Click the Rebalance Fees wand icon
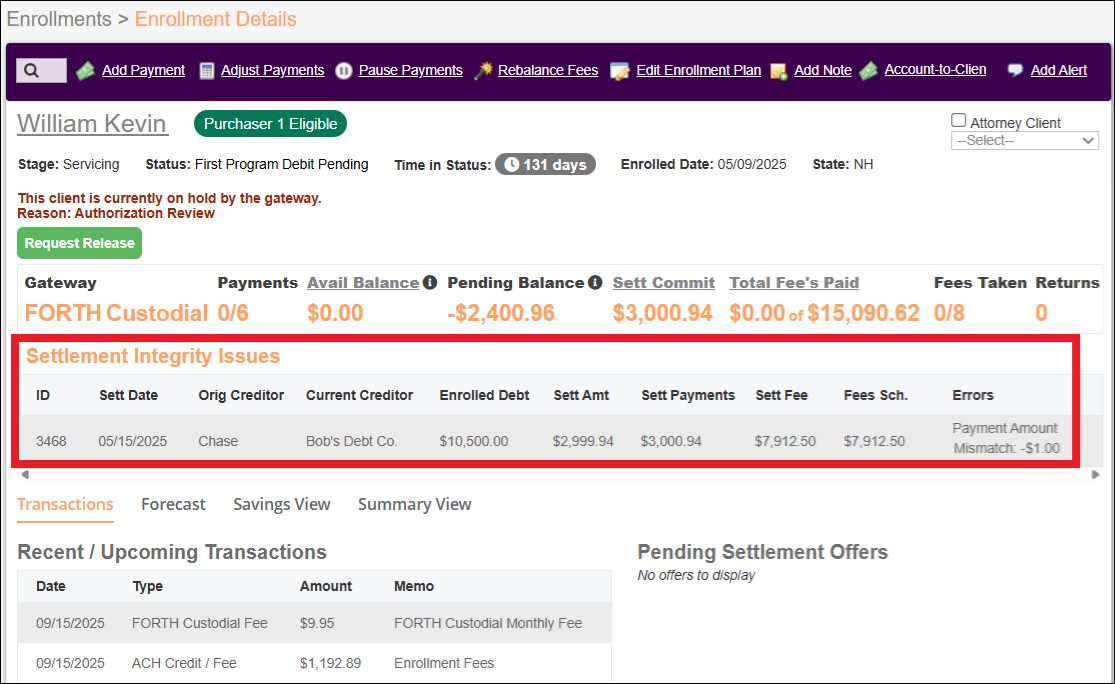The width and height of the screenshot is (1115, 684). pyautogui.click(x=483, y=70)
